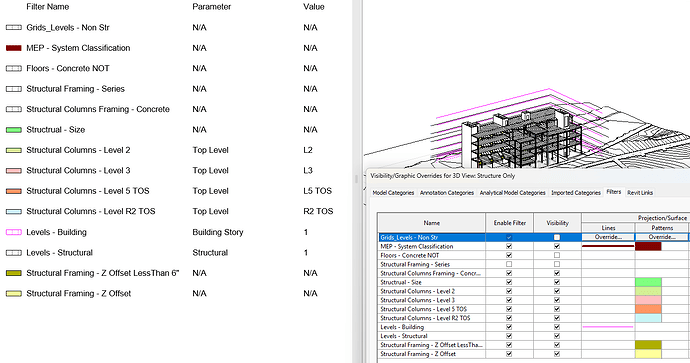Click the Visibility/Graphic Overrides dialog title
This screenshot has height=363, width=690.
tap(443, 176)
